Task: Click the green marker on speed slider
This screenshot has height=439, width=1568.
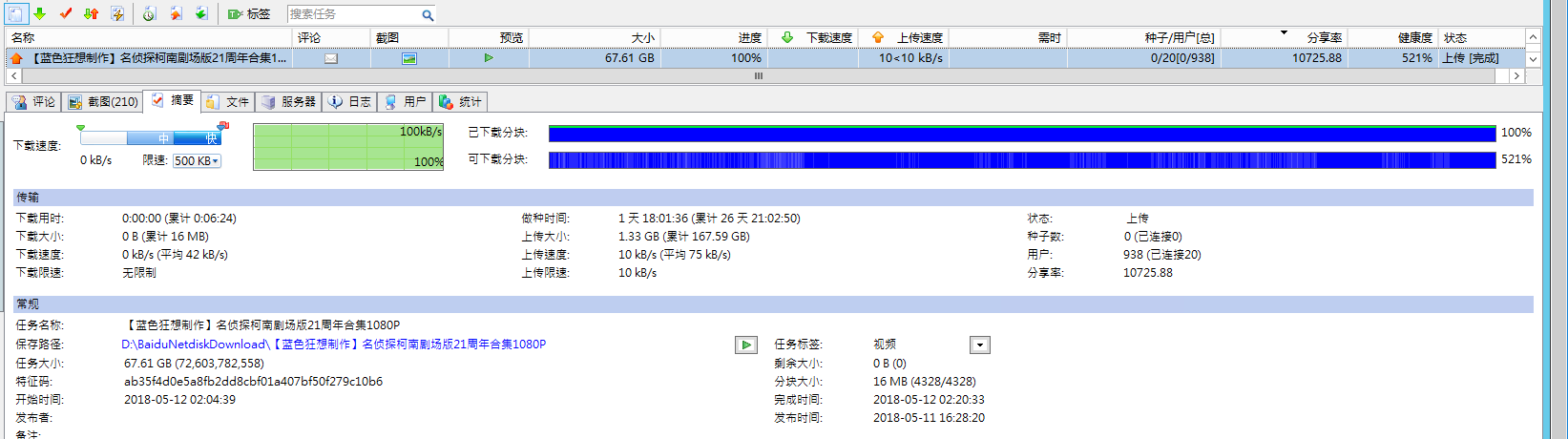Action: coord(81,127)
